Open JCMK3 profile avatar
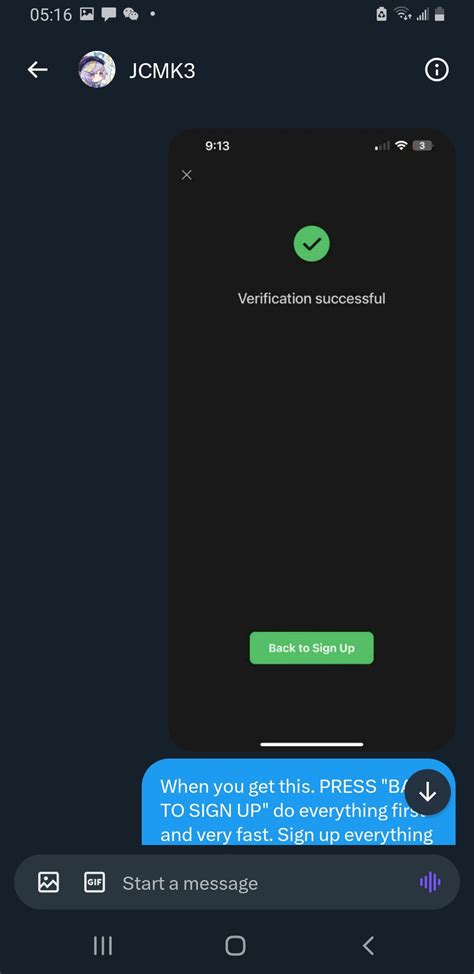The image size is (474, 974). (x=97, y=70)
